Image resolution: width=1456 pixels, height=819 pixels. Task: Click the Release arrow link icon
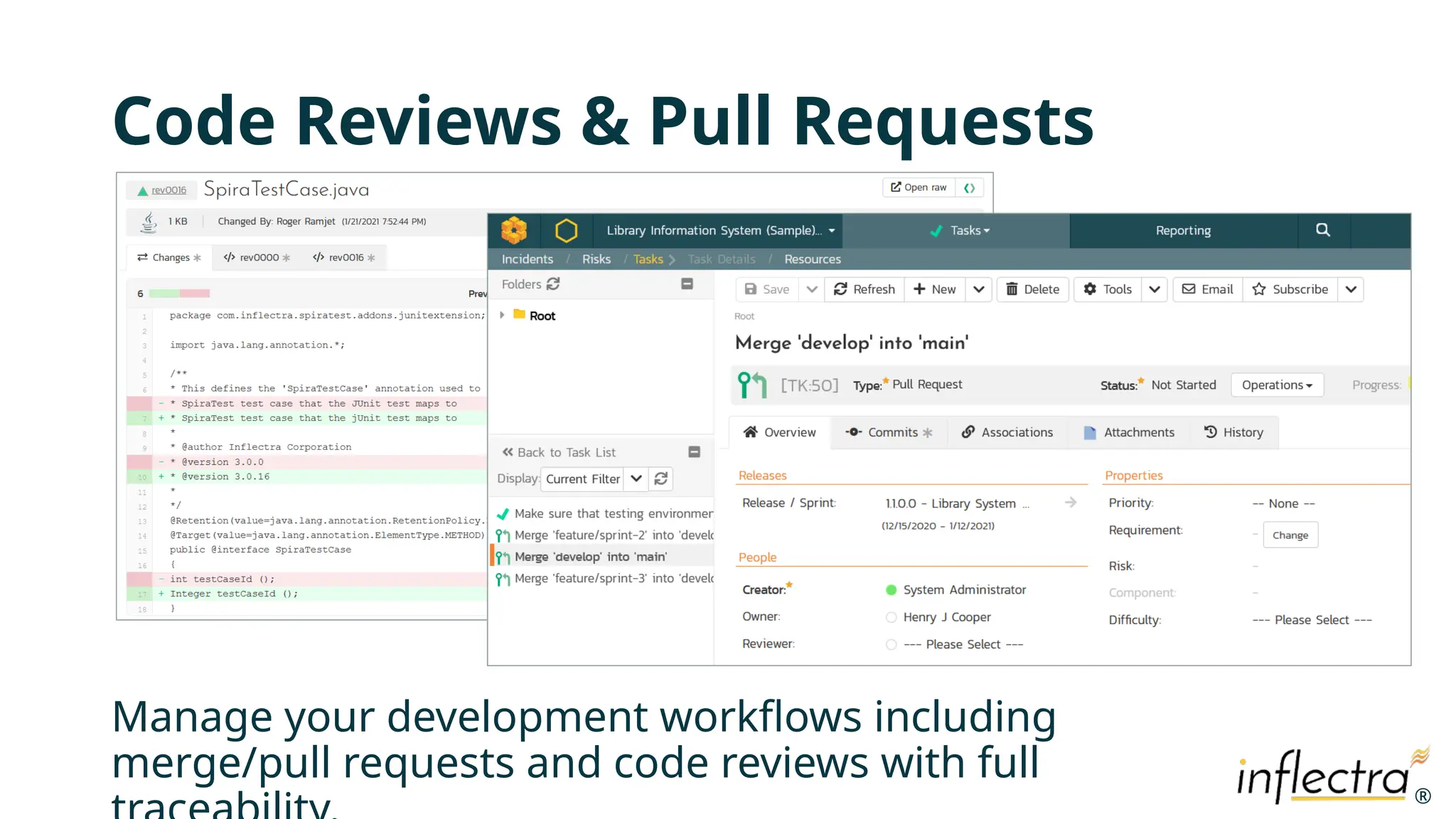point(1071,503)
